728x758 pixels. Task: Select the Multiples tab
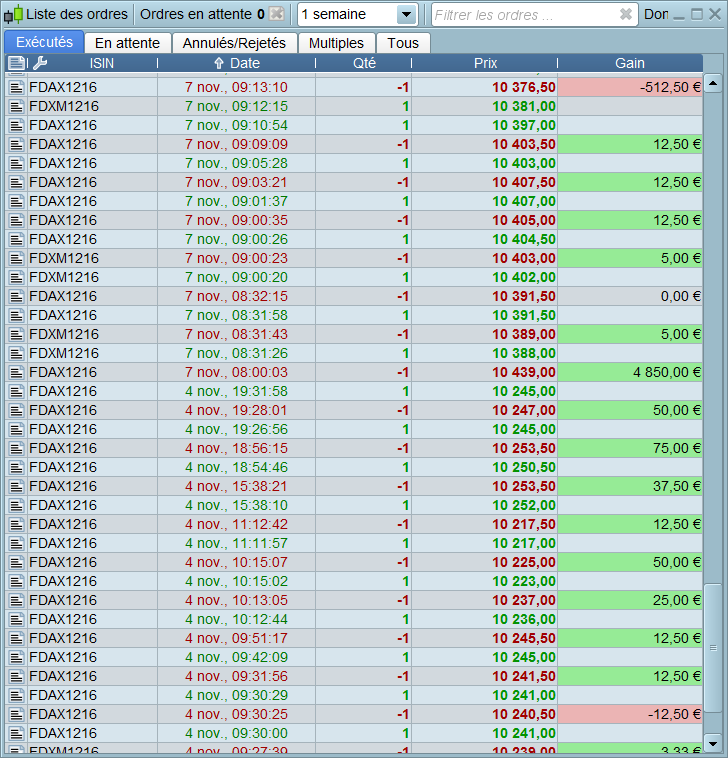pos(336,43)
